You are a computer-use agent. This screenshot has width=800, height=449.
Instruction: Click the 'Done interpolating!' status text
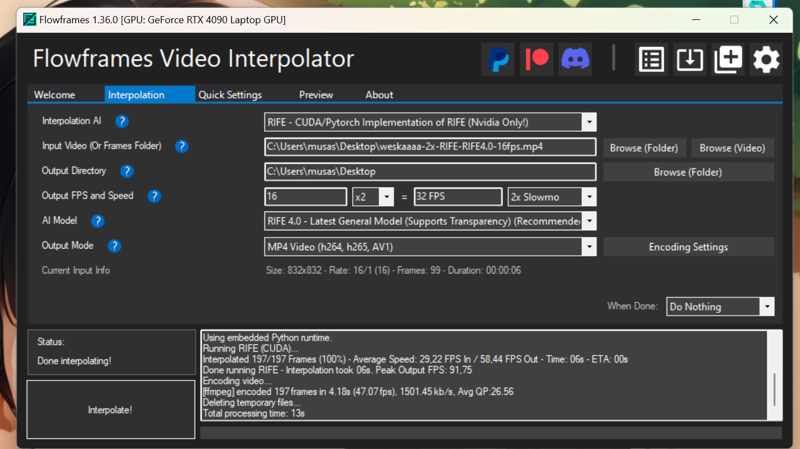point(74,361)
